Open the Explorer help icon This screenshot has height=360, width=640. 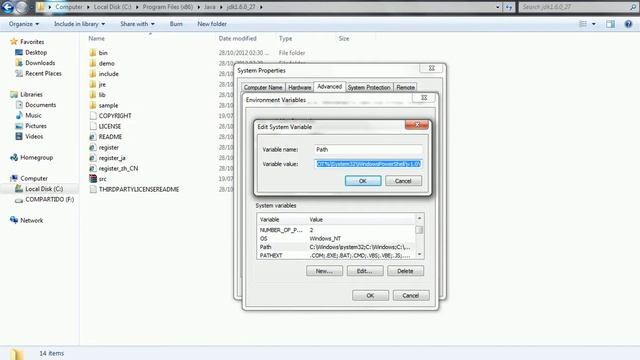(628, 24)
